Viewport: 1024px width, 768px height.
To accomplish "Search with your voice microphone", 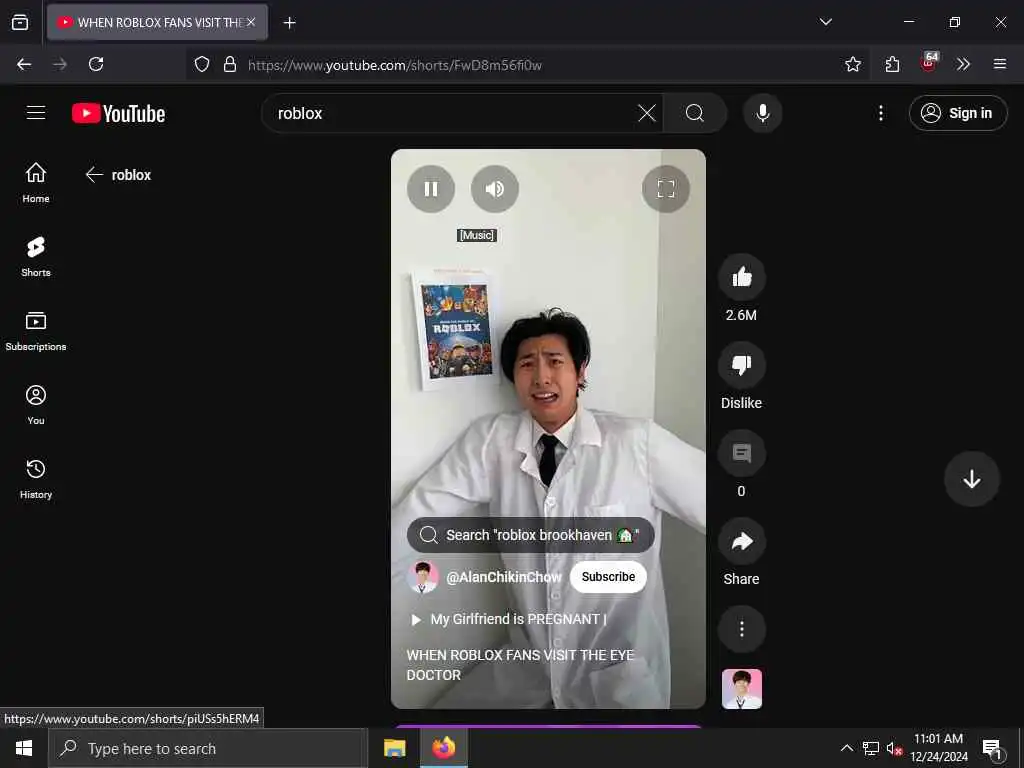I will pos(762,113).
